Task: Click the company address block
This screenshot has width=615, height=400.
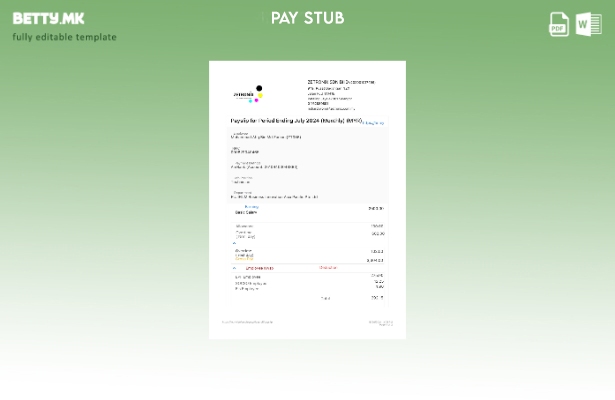Action: click(x=340, y=95)
